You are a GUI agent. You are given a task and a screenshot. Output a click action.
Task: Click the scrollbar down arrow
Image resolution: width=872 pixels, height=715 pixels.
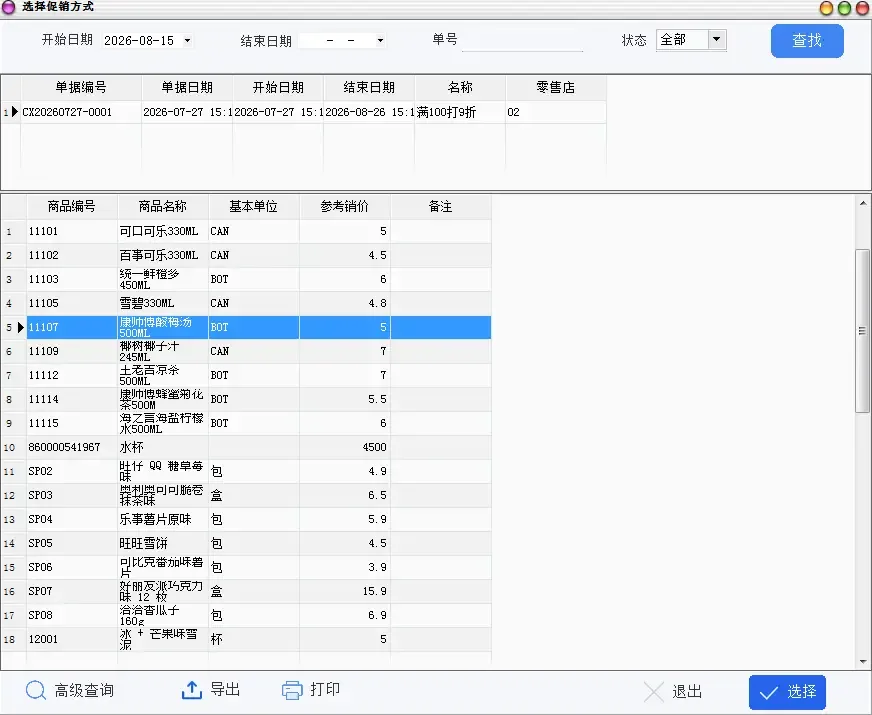863,662
